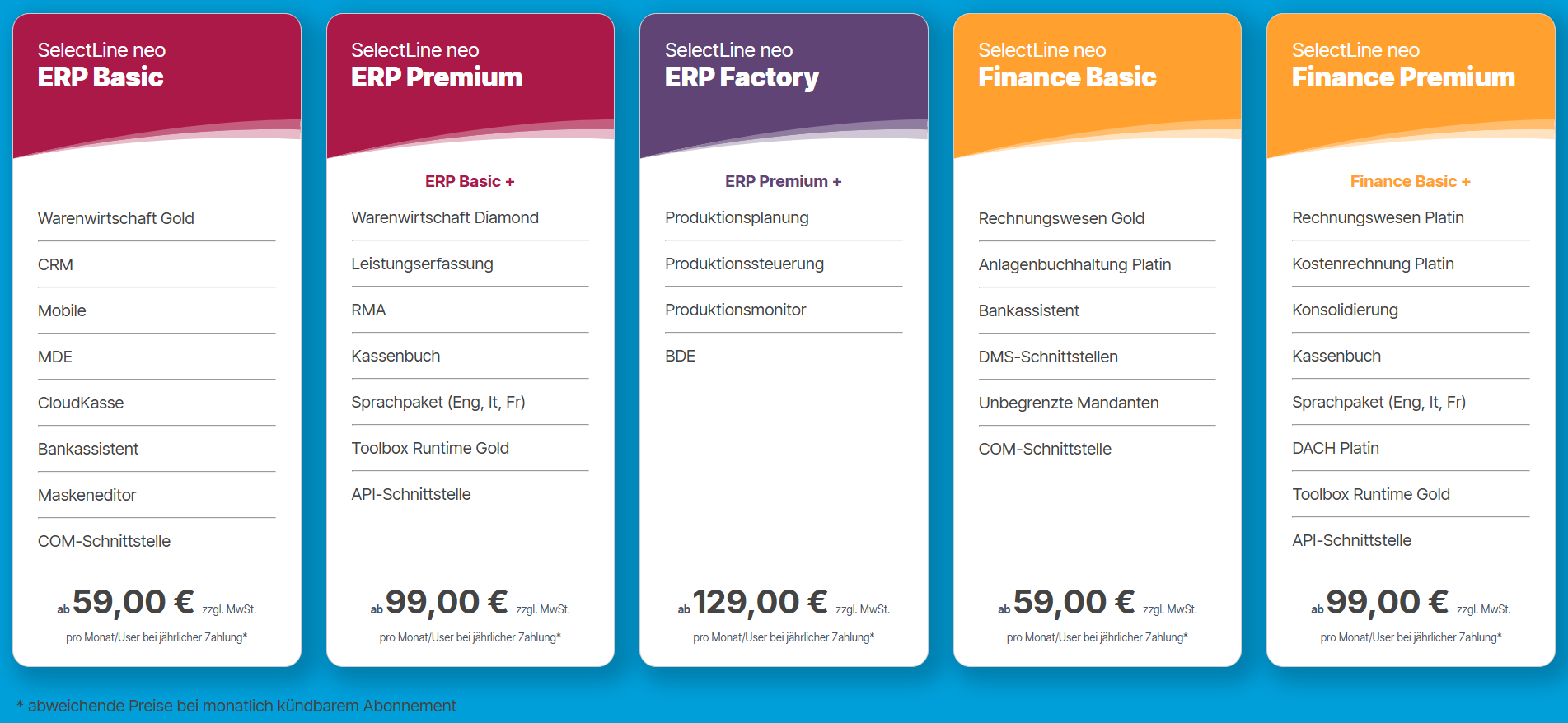Viewport: 1568px width, 723px height.
Task: Click Unbegrenzte Mandanten item
Action: tap(1069, 403)
